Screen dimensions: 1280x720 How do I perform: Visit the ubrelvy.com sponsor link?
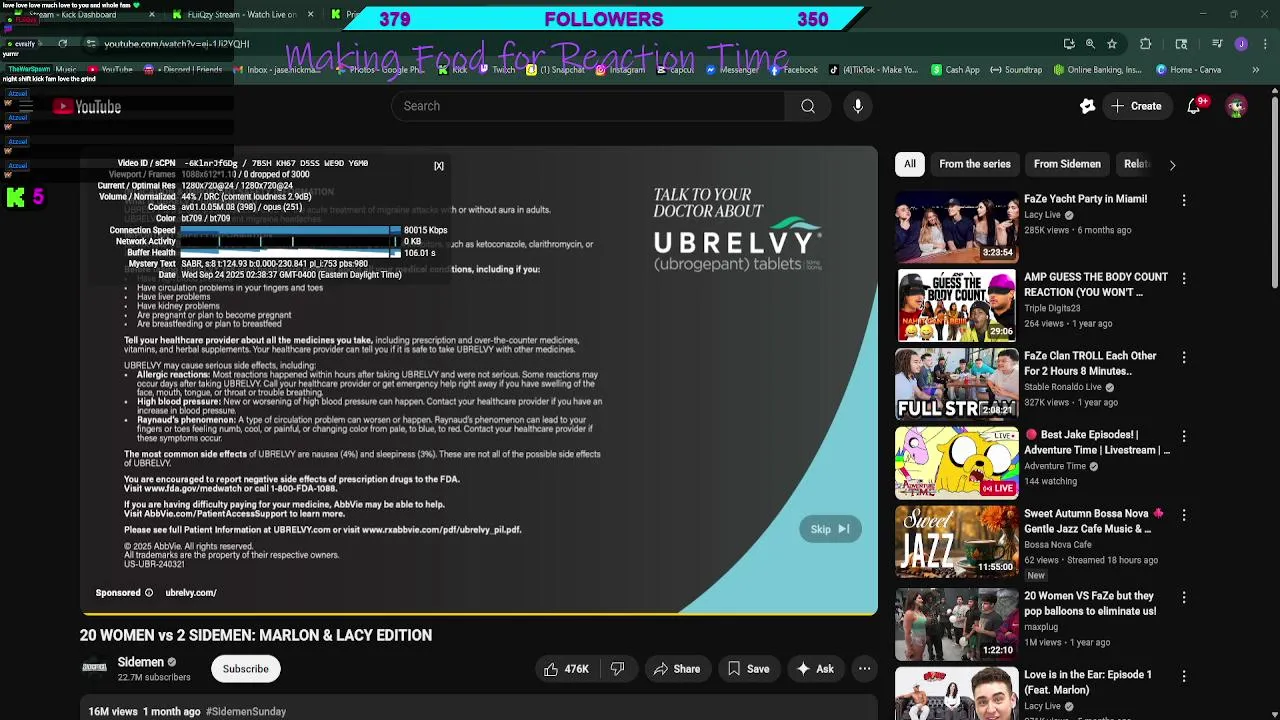(x=191, y=593)
